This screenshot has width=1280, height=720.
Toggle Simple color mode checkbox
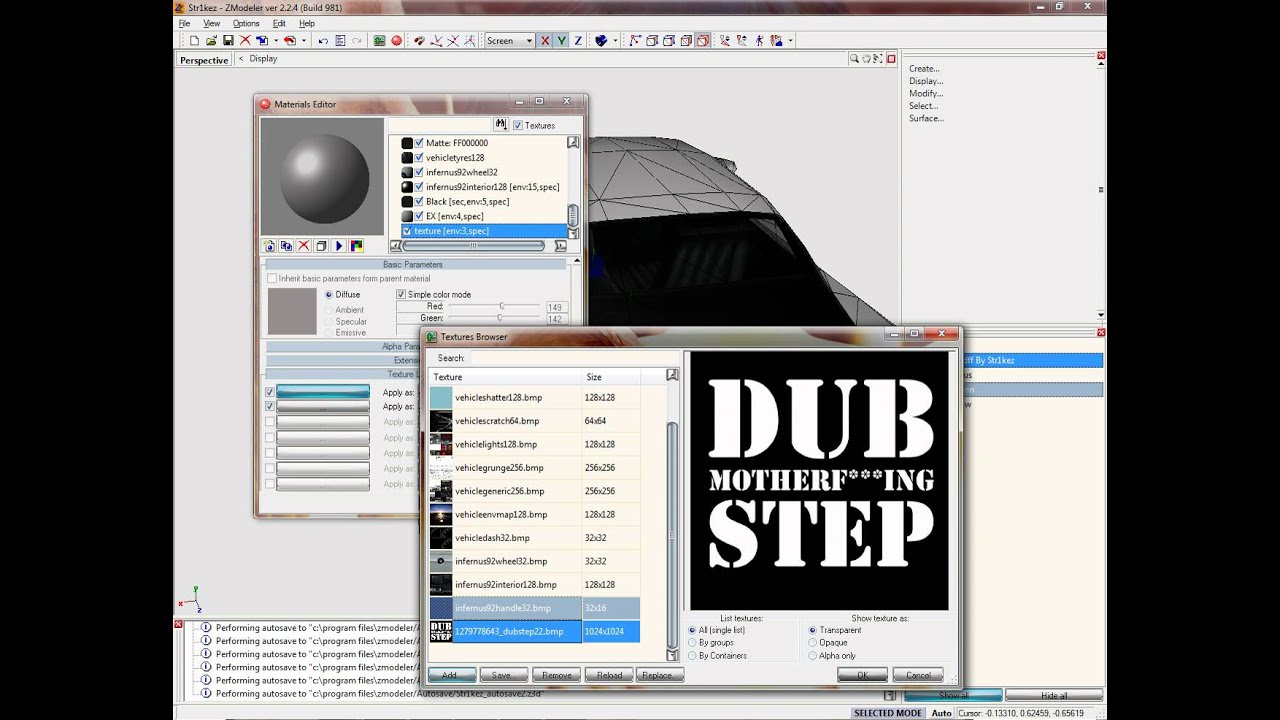coord(401,294)
